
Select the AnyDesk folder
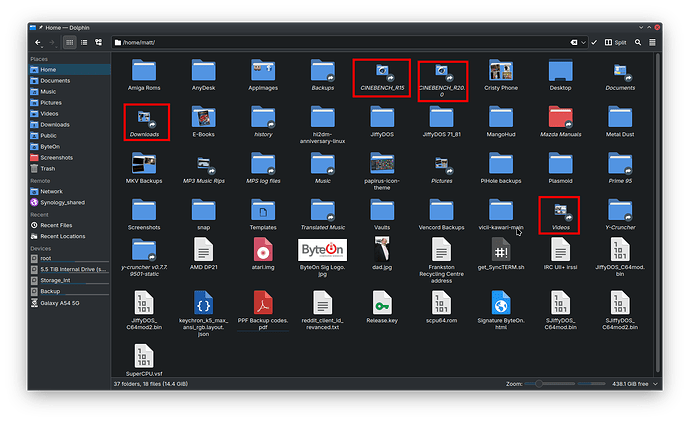tap(203, 75)
